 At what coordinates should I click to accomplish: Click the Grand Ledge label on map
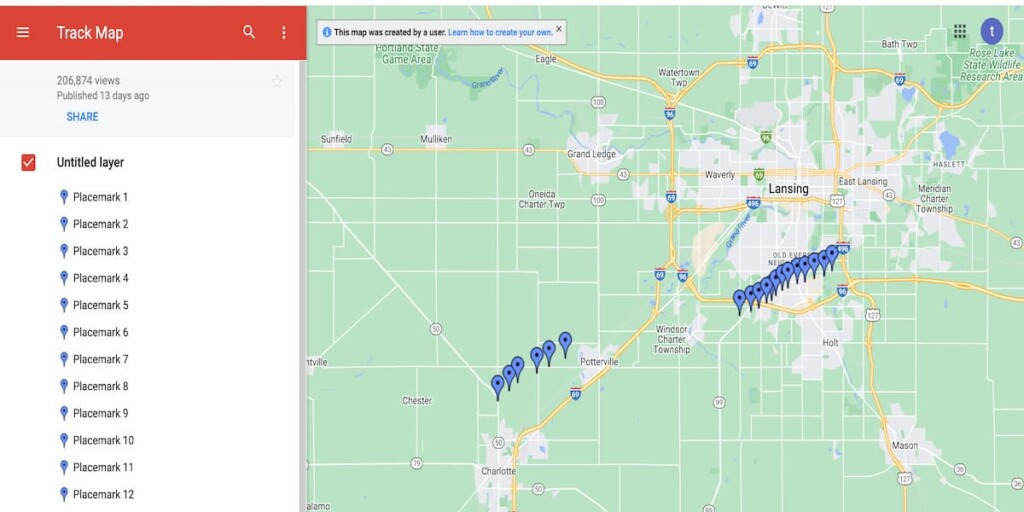pyautogui.click(x=592, y=155)
